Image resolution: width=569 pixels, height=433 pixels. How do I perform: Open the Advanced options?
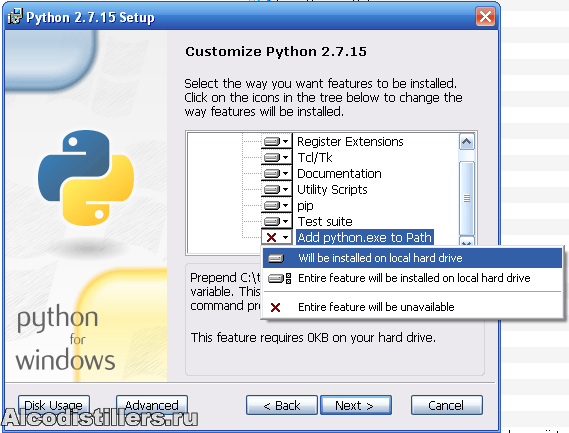152,405
